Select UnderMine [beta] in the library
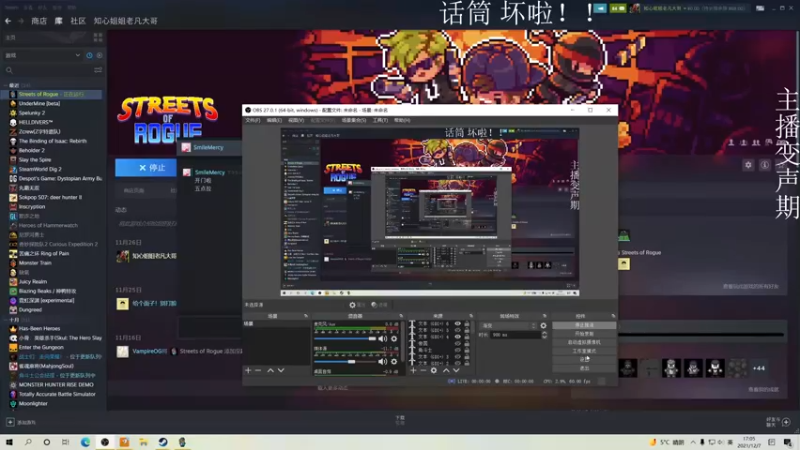The width and height of the screenshot is (800, 450). click(x=39, y=104)
